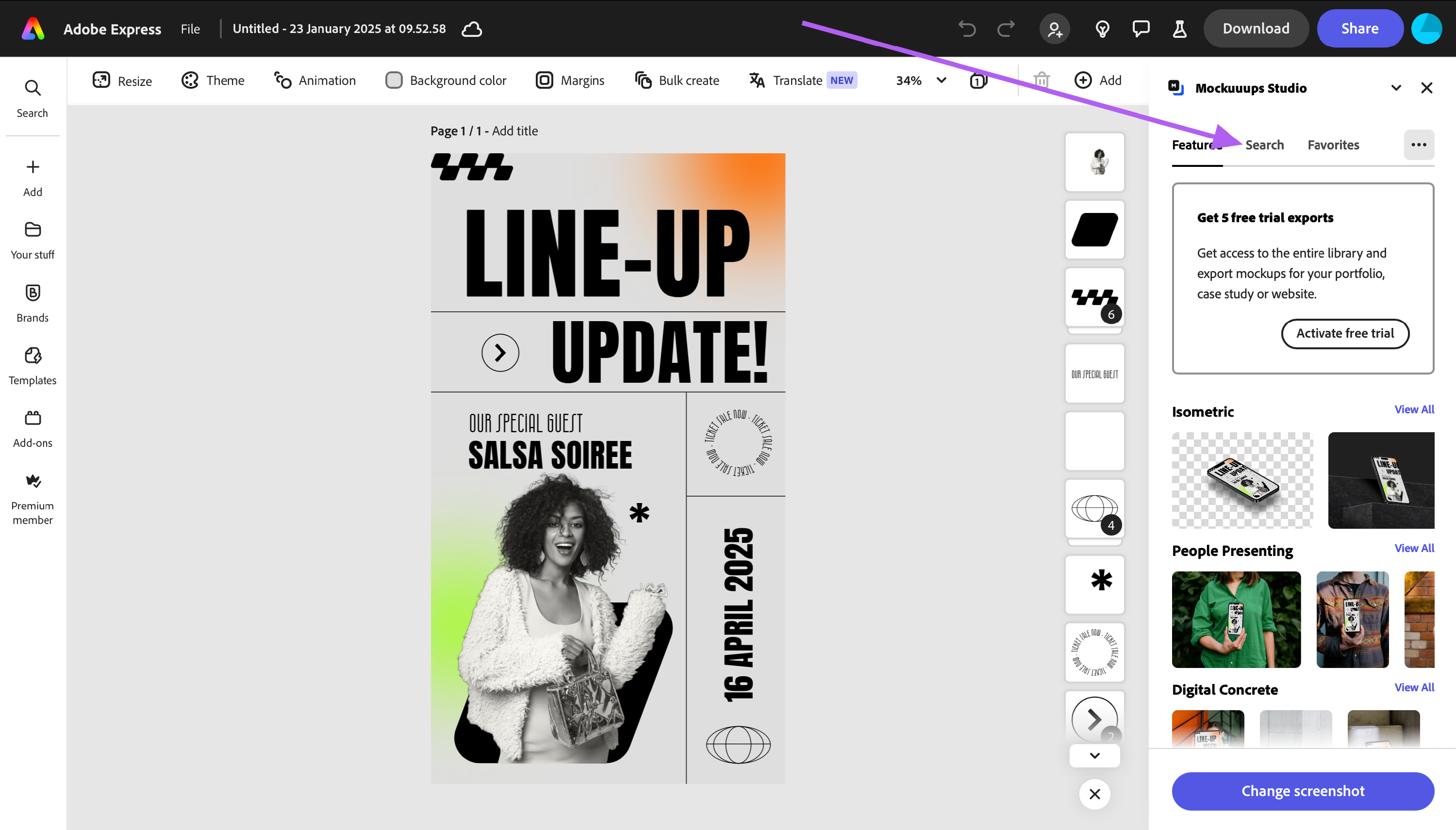Click the invite collaborators icon

[x=1055, y=29]
